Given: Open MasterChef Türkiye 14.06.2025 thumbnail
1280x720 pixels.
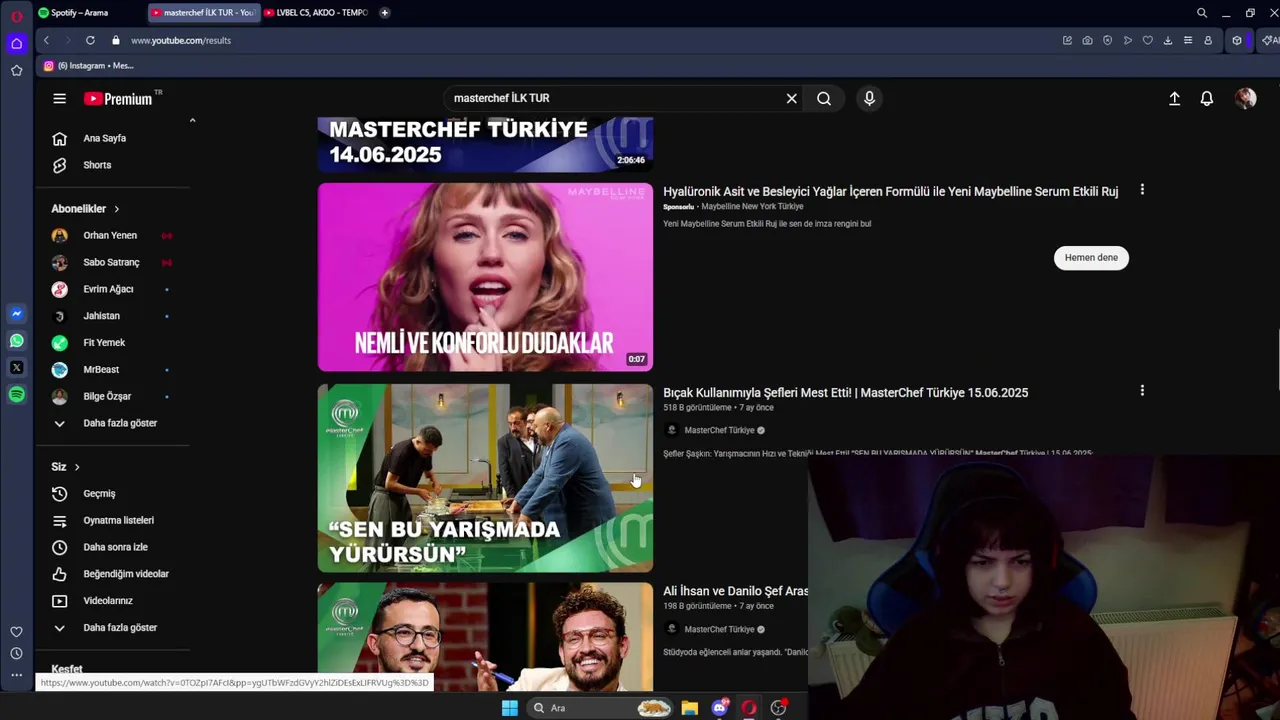Looking at the screenshot, I should tap(485, 145).
